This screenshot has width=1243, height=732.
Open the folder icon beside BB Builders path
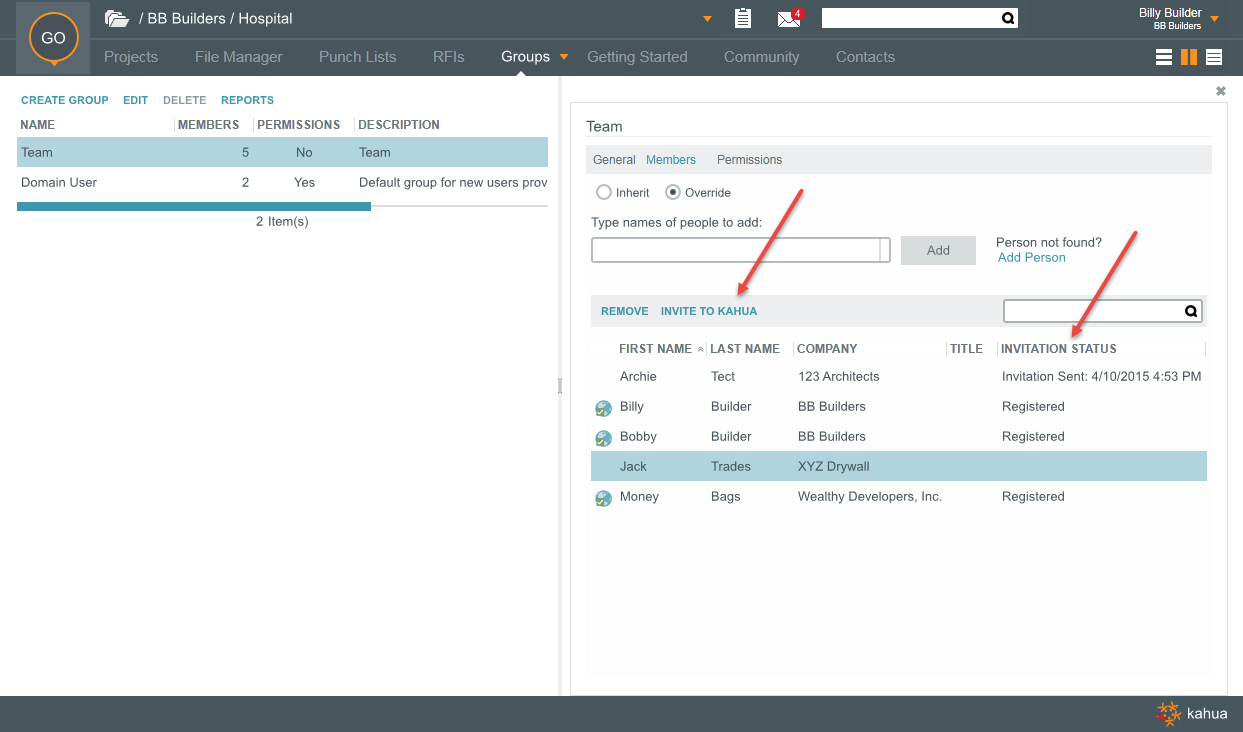[117, 19]
